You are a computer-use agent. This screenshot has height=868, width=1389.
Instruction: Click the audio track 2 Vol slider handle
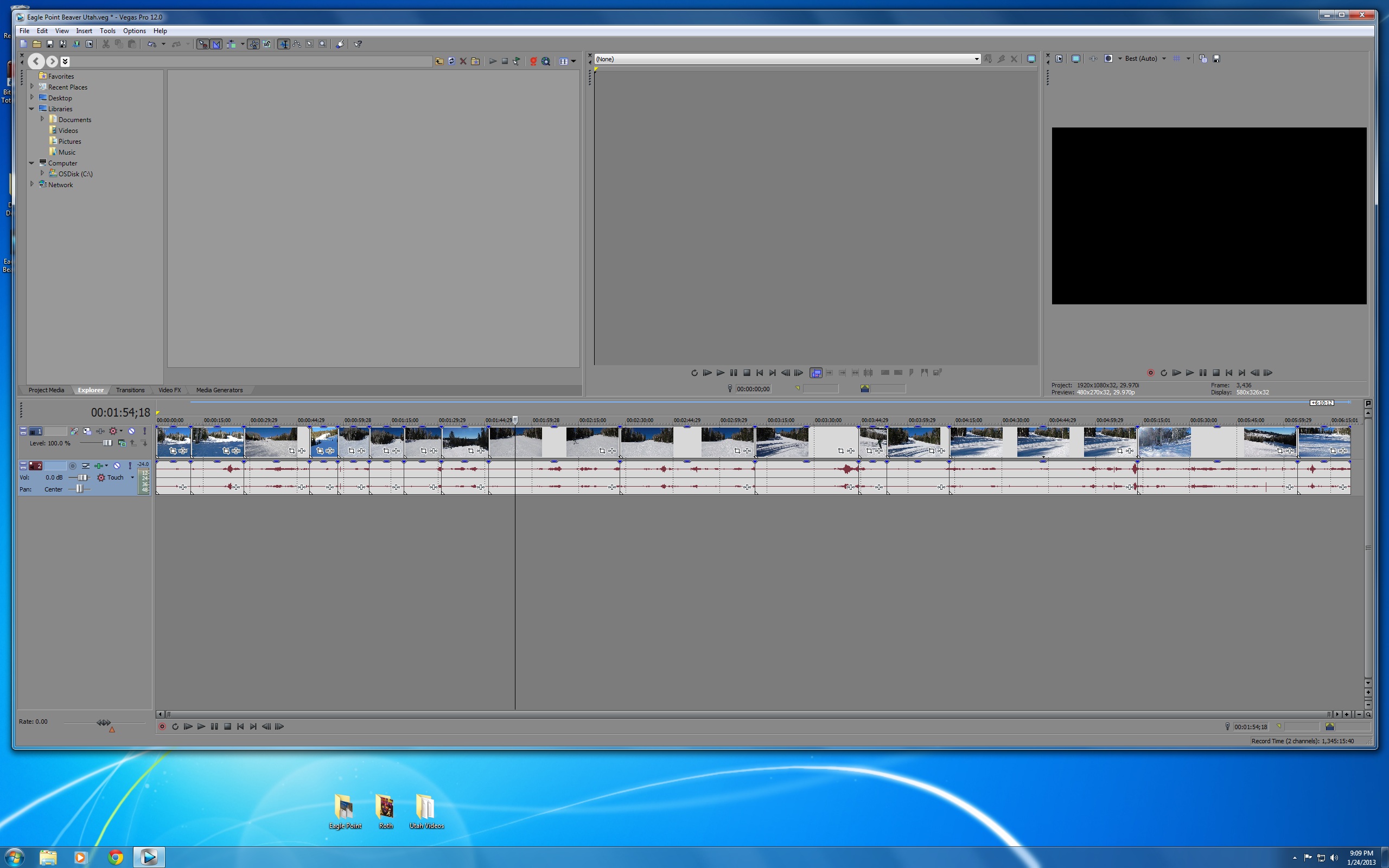[82, 477]
